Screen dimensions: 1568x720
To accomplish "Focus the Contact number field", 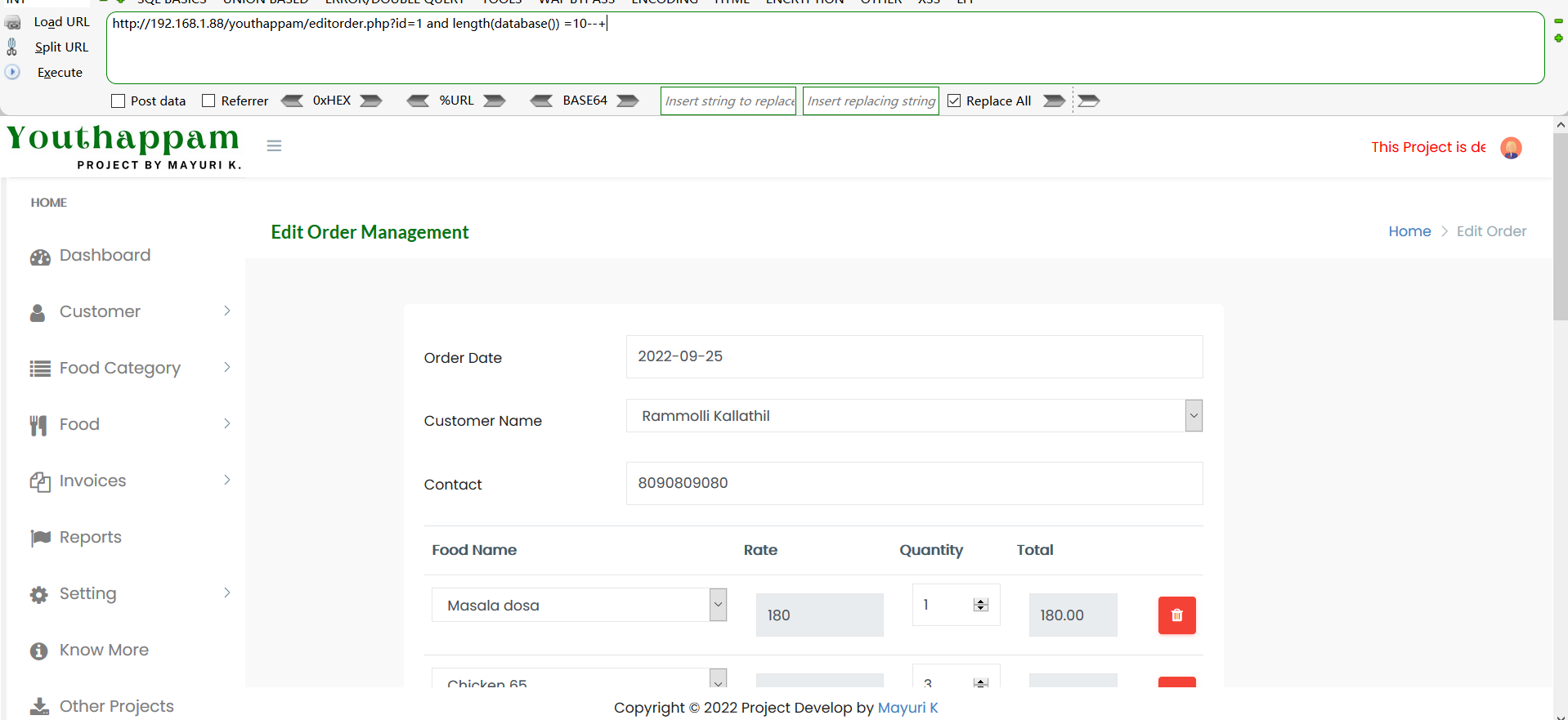I will [914, 483].
